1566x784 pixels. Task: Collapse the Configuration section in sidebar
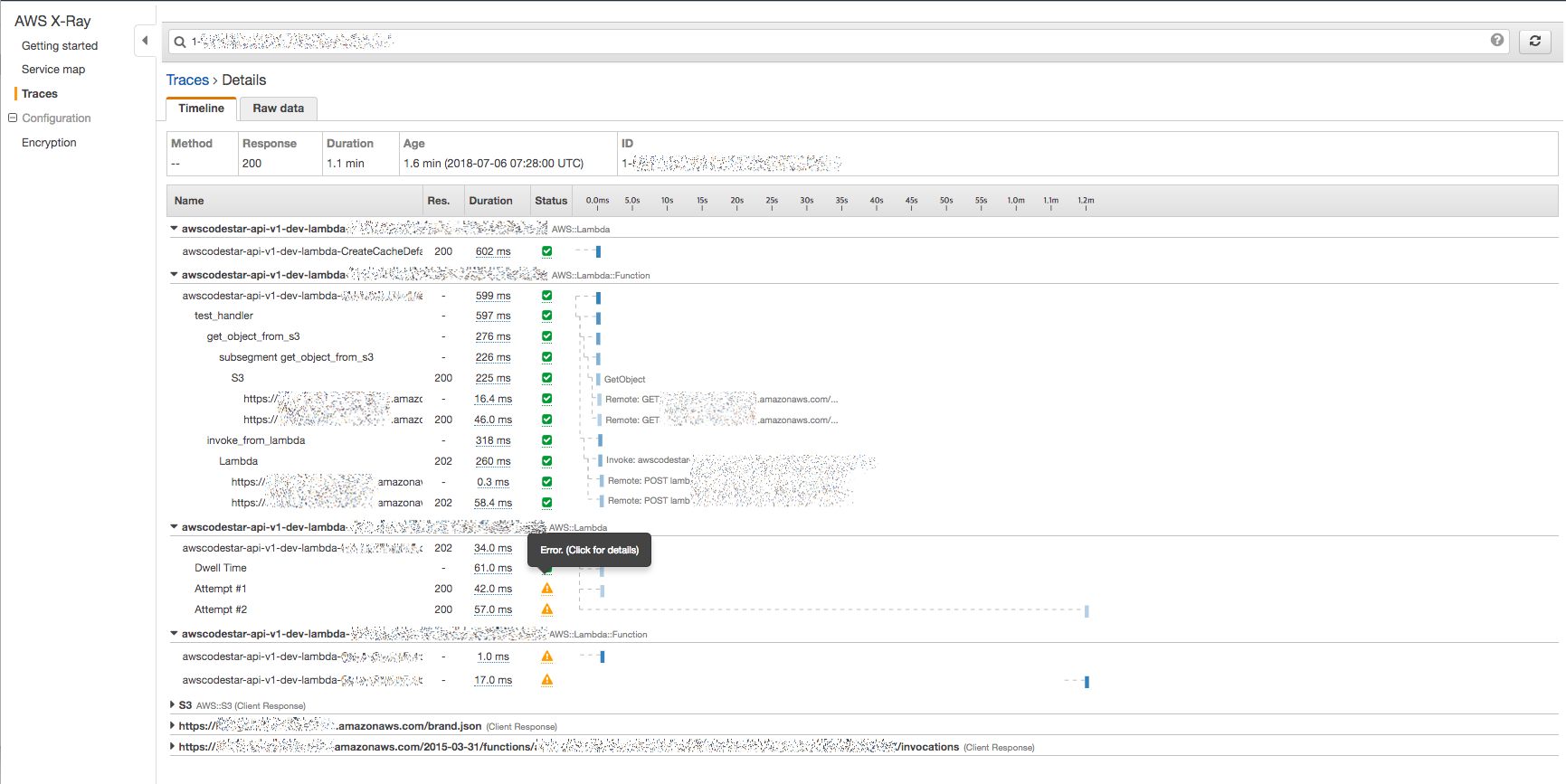13,118
